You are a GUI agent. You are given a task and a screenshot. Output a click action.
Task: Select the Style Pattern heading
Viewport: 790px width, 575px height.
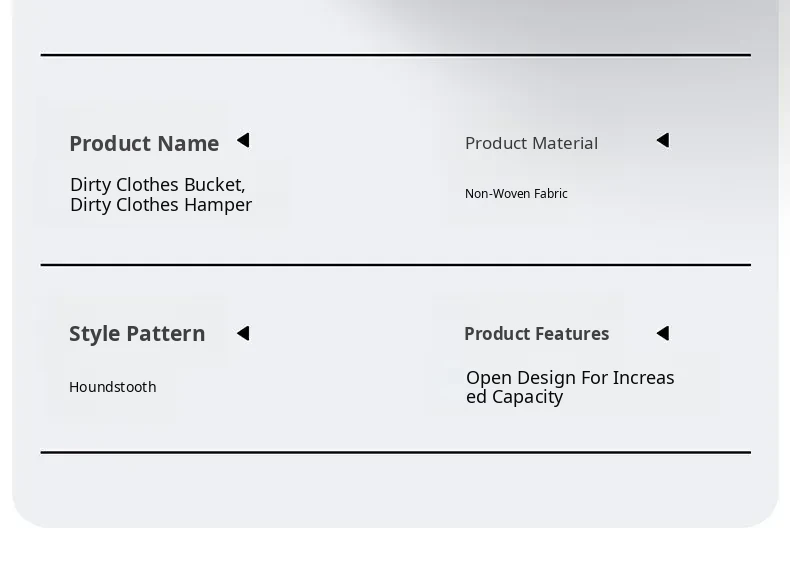(x=137, y=334)
